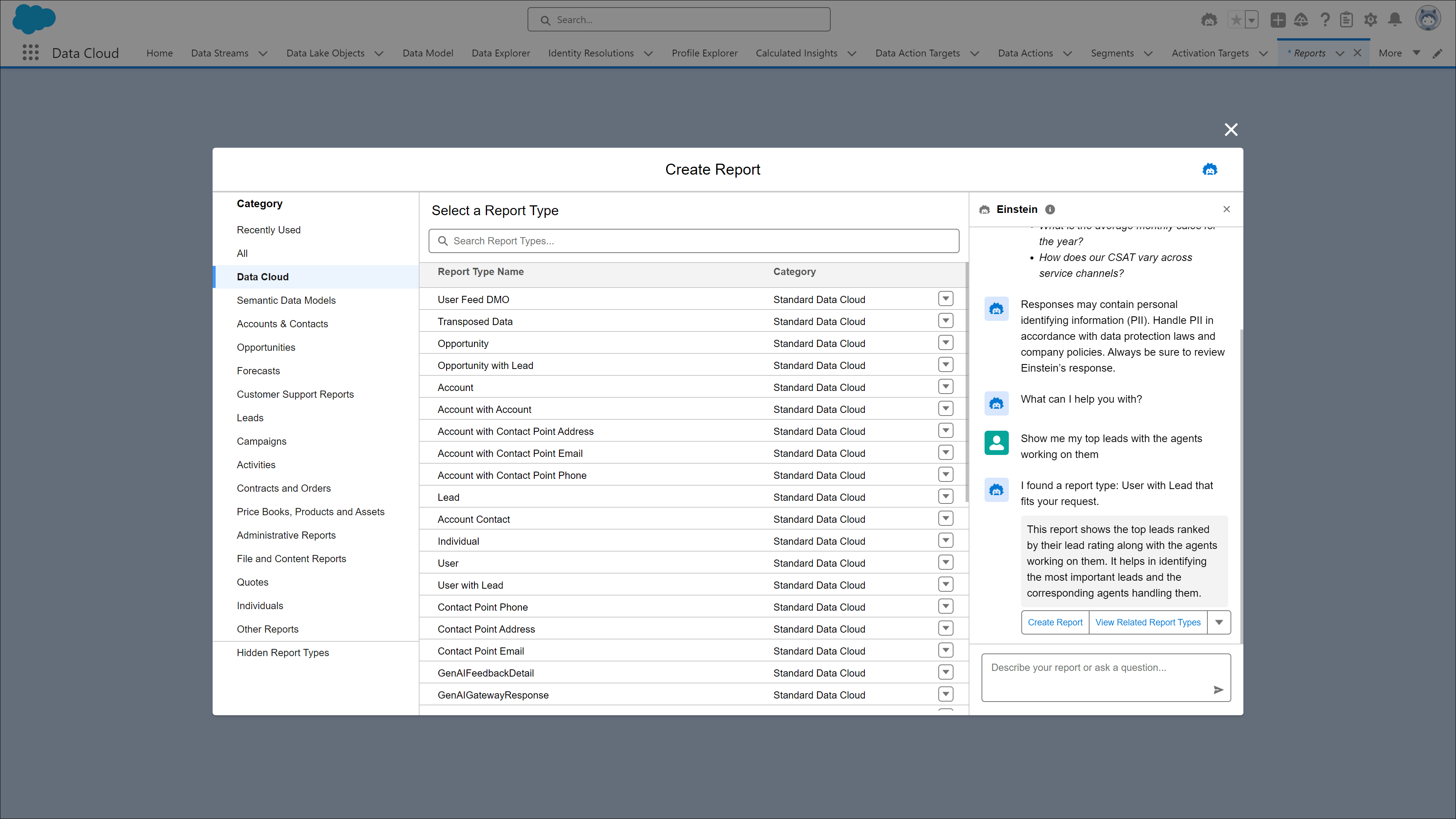Open the Help question mark icon
This screenshot has height=819, width=1456.
tap(1325, 20)
